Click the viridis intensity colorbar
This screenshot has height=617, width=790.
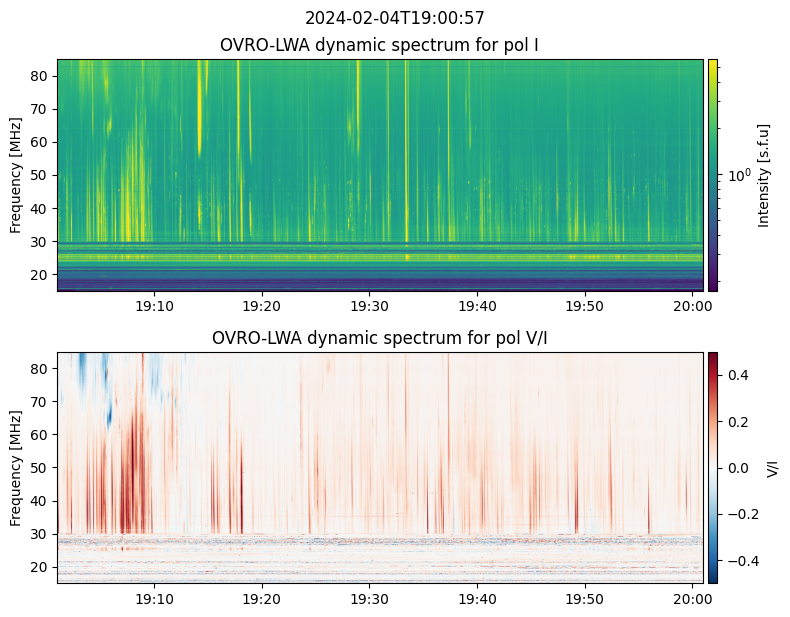(713, 175)
